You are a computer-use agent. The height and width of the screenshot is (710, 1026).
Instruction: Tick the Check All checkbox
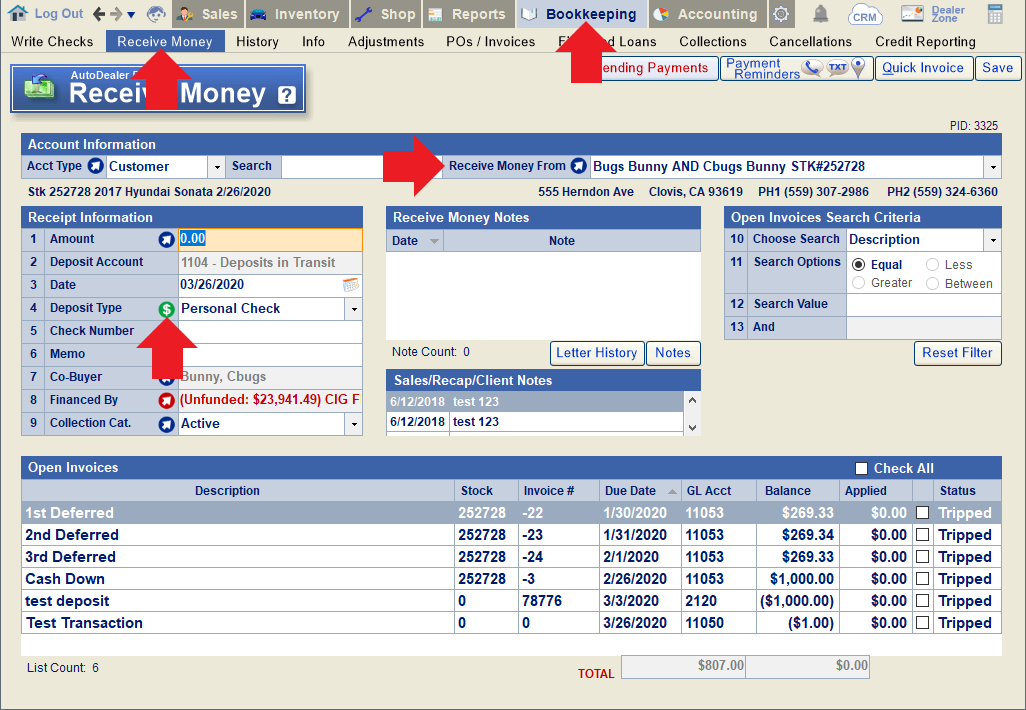(x=861, y=469)
